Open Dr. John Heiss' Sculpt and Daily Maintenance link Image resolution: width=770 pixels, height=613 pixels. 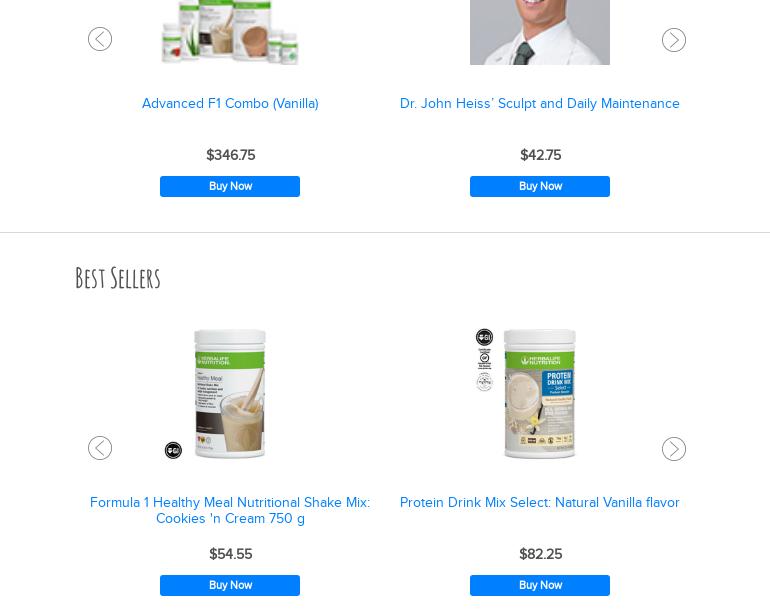(540, 104)
